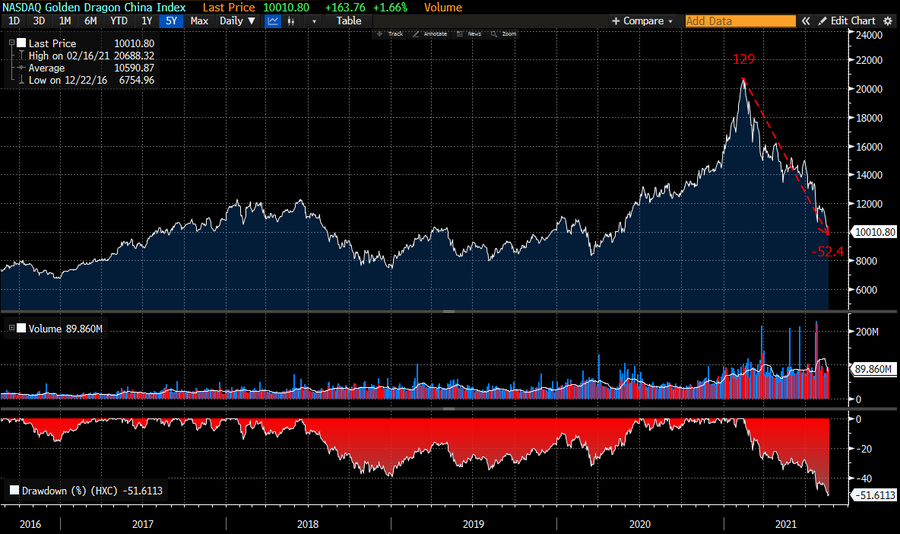Click the +163.76 net change value

(x=345, y=7)
